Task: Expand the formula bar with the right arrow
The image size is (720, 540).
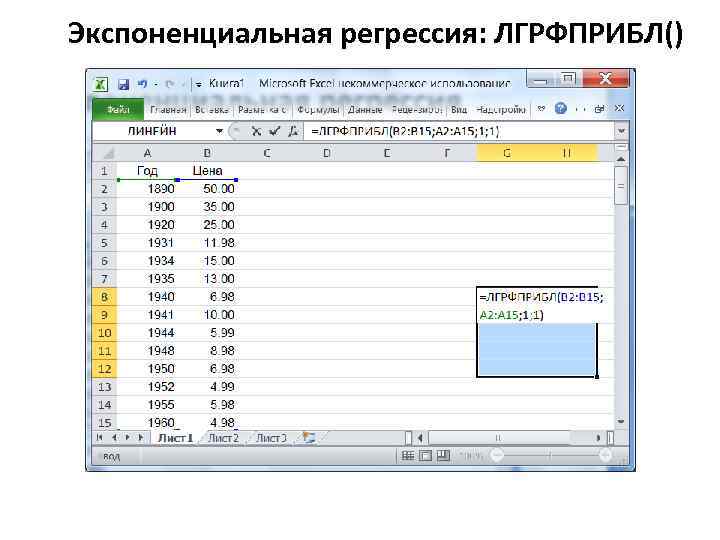Action: 621,131
